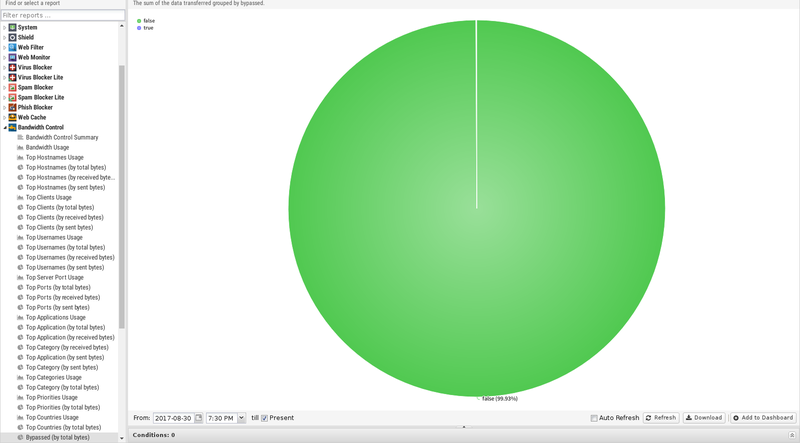Click the System category icon
Viewport: 800px width, 443px height.
click(12, 28)
